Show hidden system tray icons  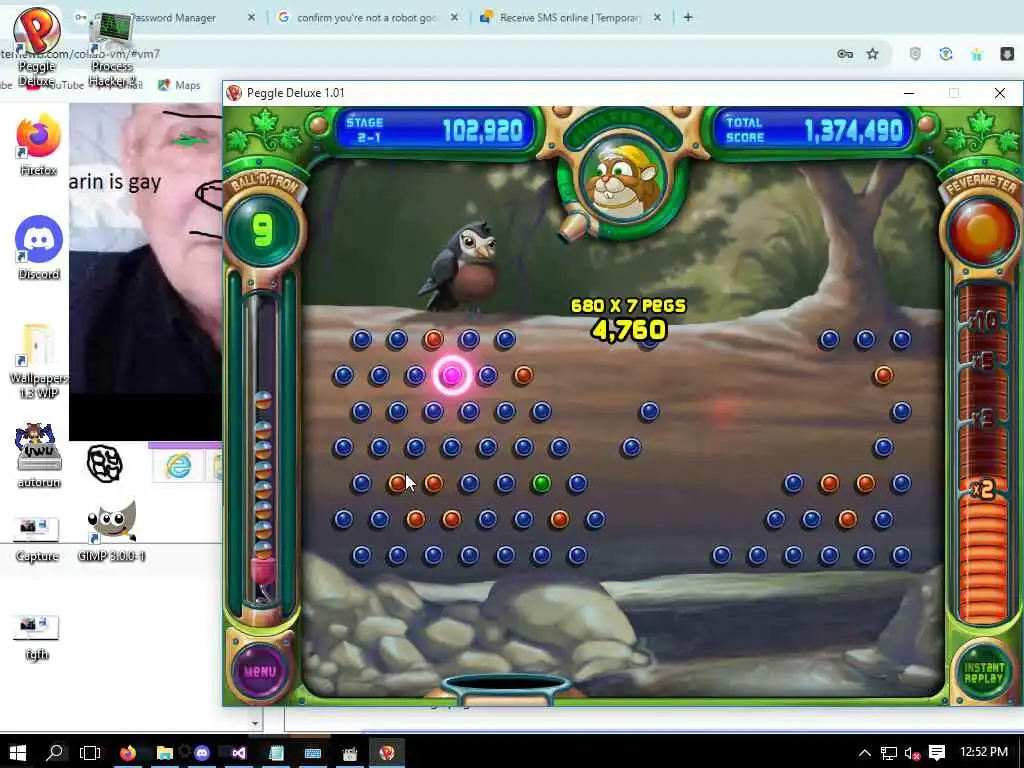tap(865, 753)
